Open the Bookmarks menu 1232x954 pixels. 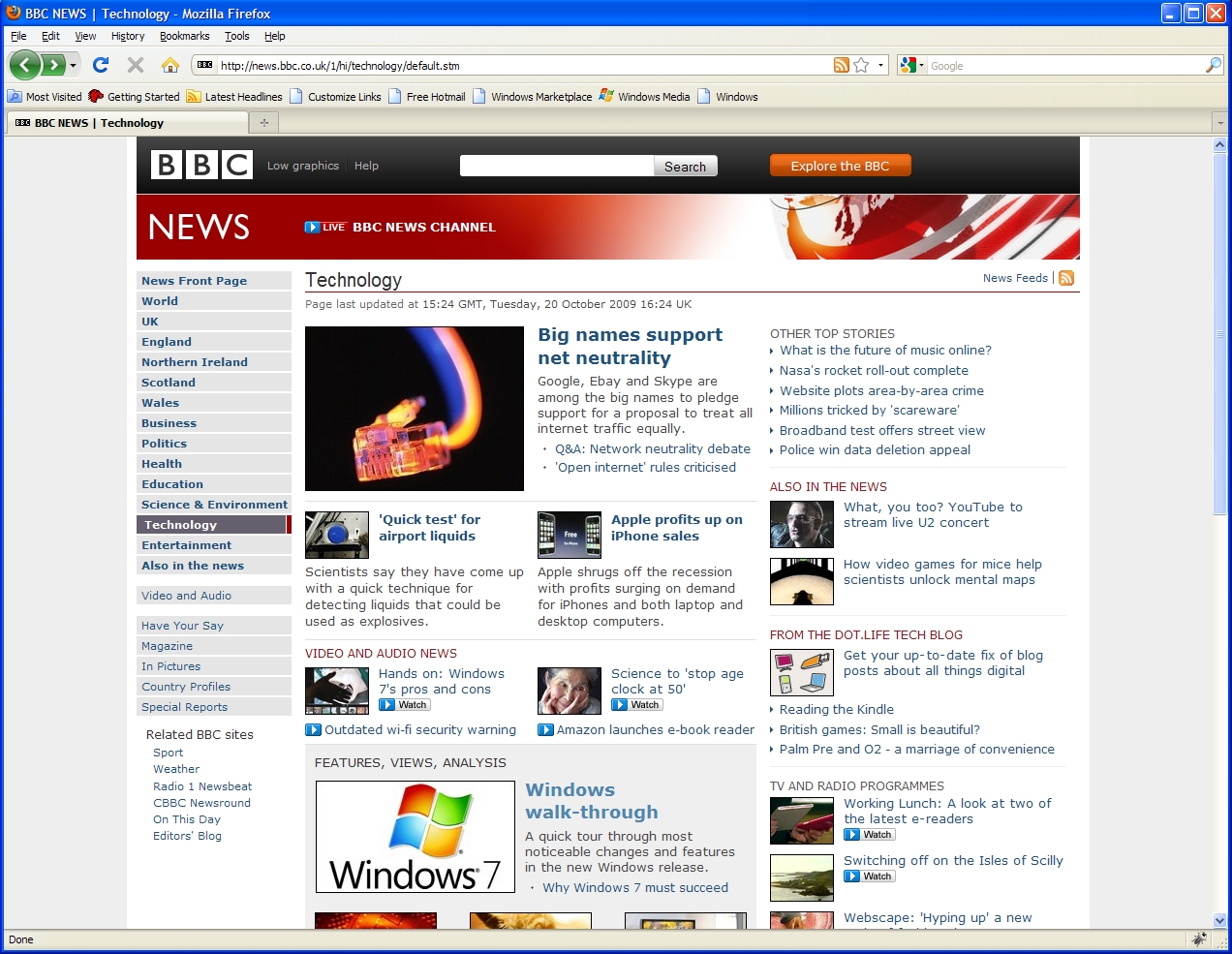184,36
